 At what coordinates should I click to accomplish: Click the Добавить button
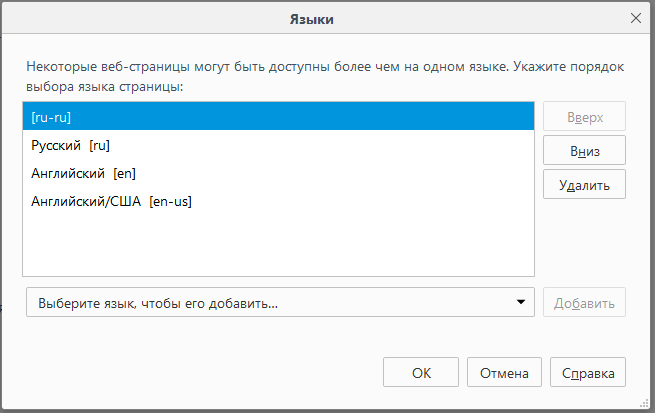(x=584, y=303)
